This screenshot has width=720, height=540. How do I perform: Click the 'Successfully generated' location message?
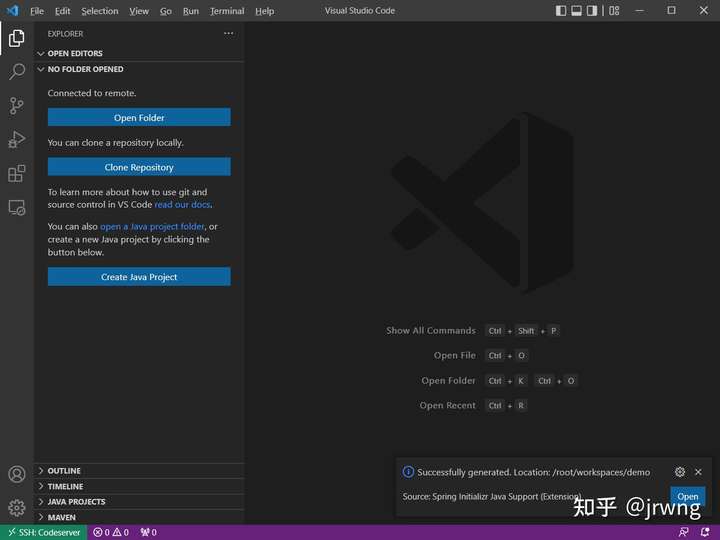point(534,472)
